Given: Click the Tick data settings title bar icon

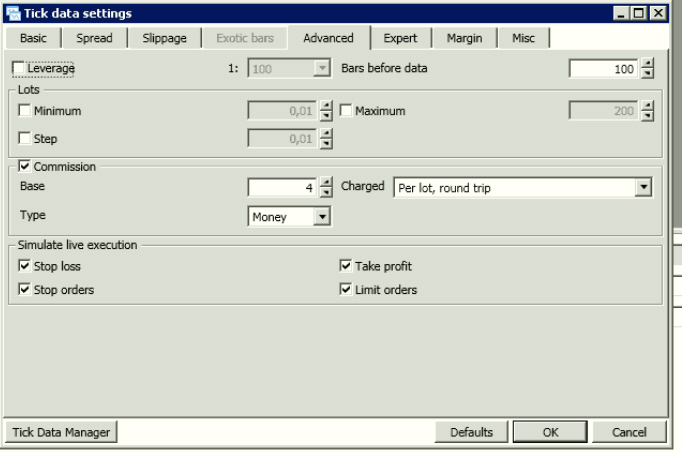Looking at the screenshot, I should 13,13.
